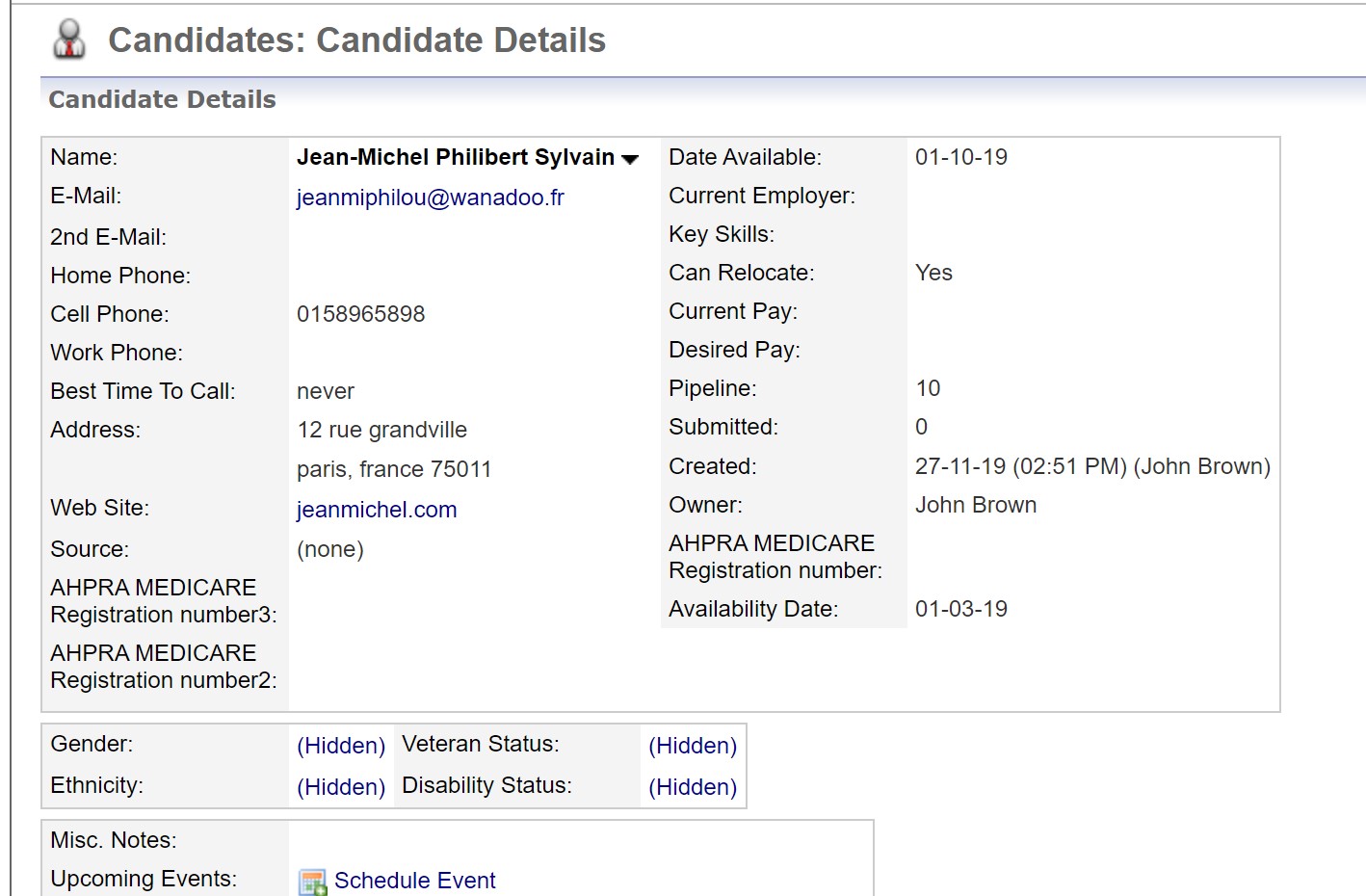1366x896 pixels.
Task: Click the 'Candidates: Candidate Details' page title
Action: 356,40
